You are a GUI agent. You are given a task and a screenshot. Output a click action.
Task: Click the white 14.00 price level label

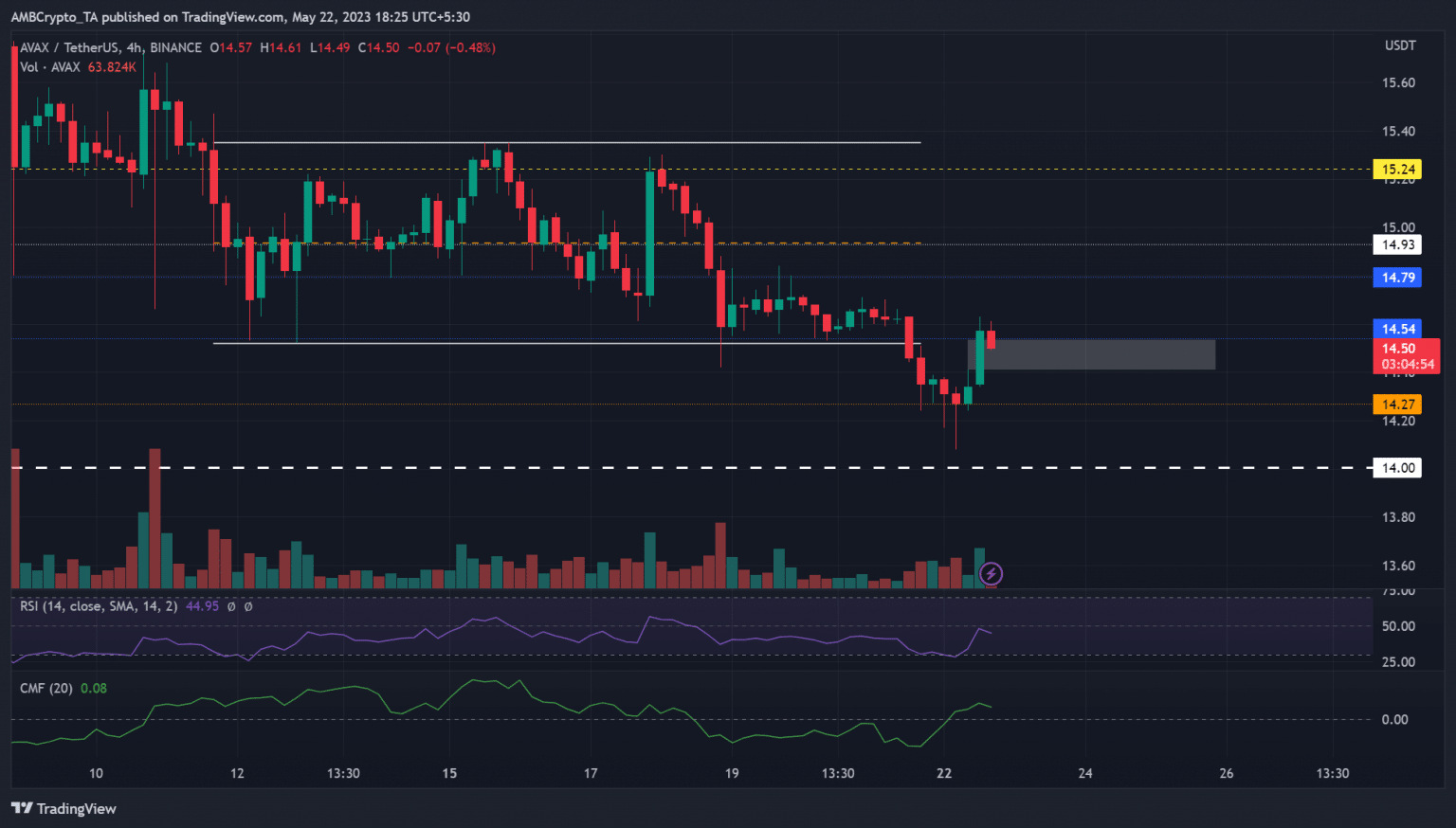(x=1397, y=468)
